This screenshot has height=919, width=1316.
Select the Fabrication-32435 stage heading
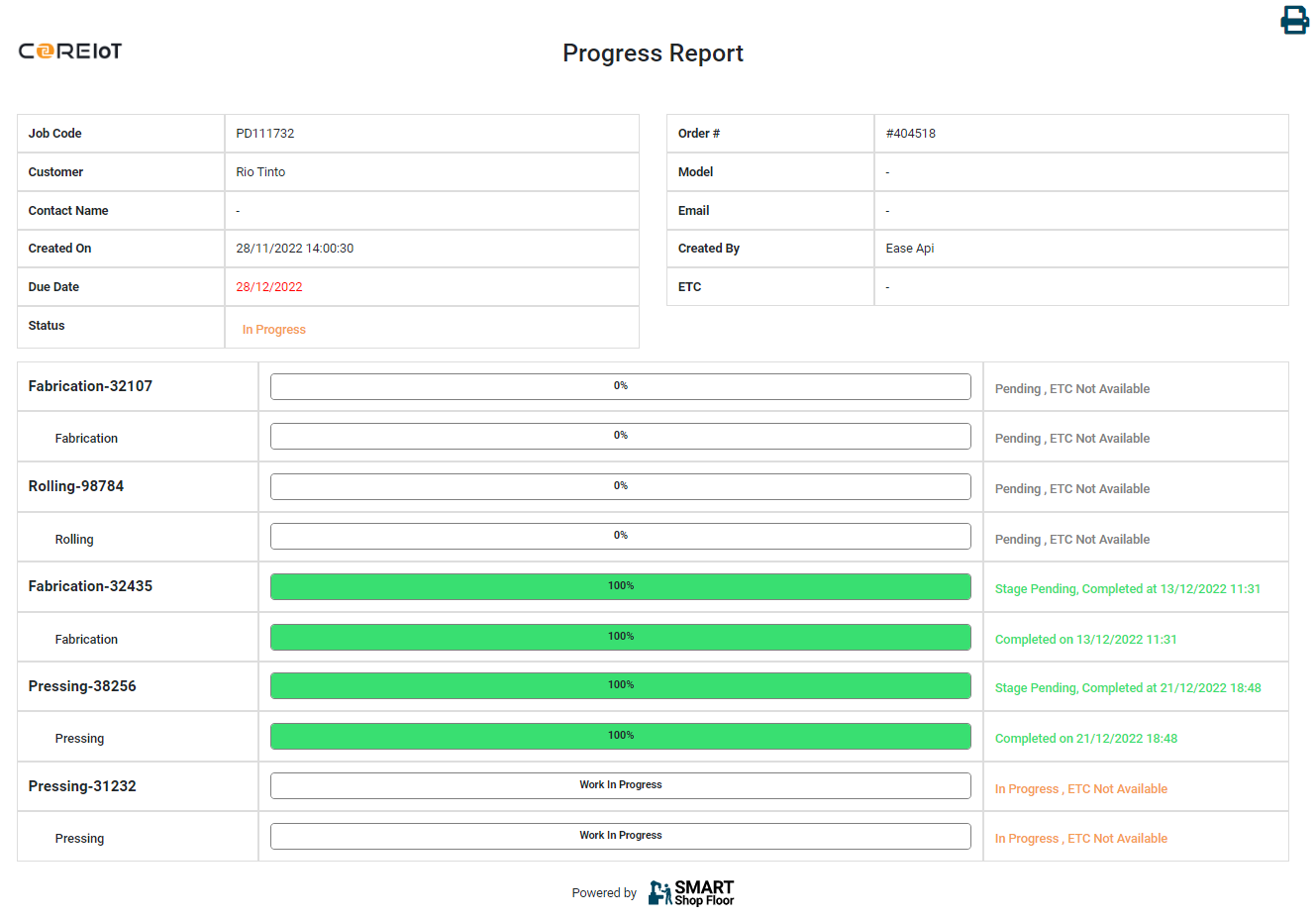point(90,586)
